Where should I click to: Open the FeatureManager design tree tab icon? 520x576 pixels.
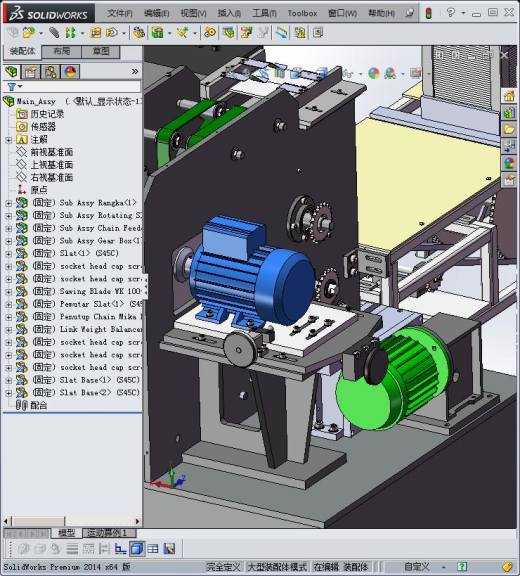click(11, 72)
